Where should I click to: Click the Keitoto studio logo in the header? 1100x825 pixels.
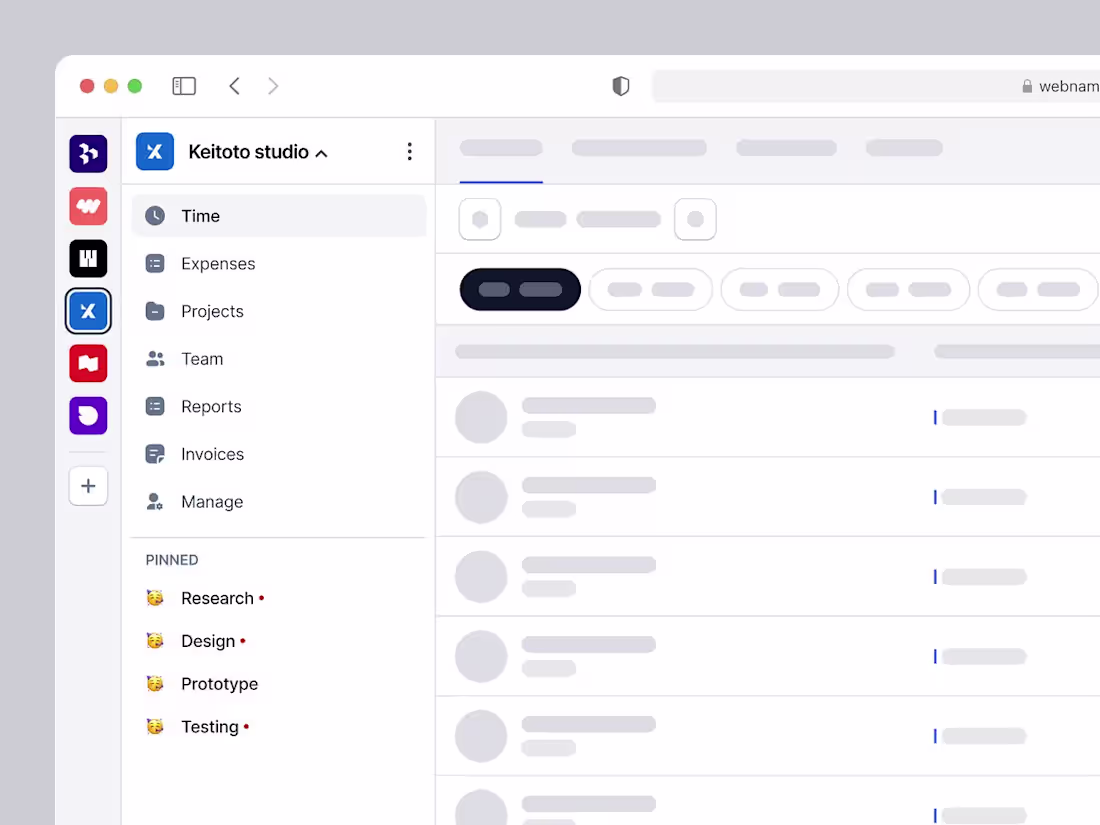155,152
